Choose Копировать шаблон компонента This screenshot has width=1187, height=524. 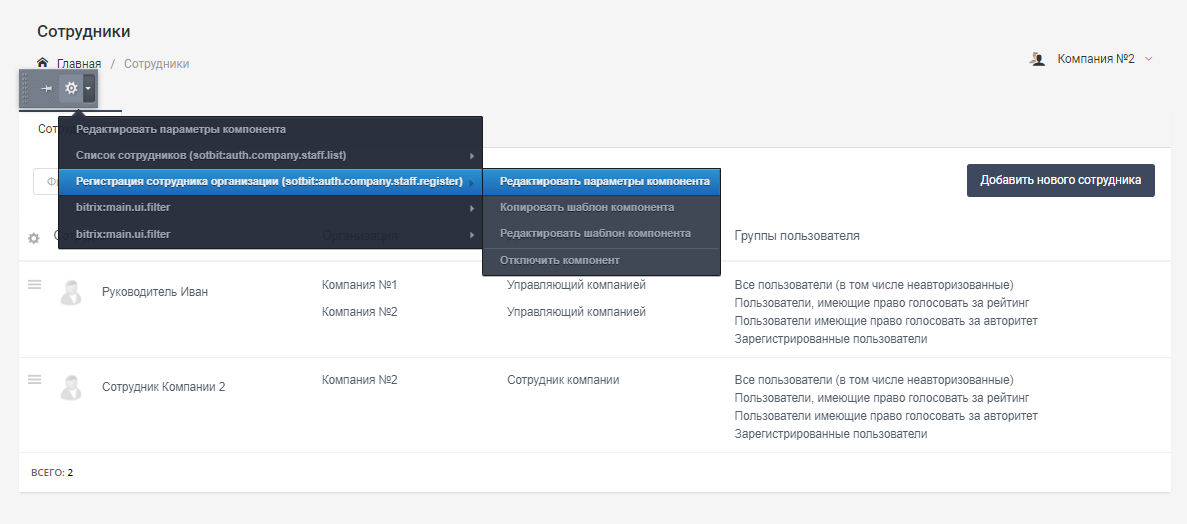coord(602,207)
